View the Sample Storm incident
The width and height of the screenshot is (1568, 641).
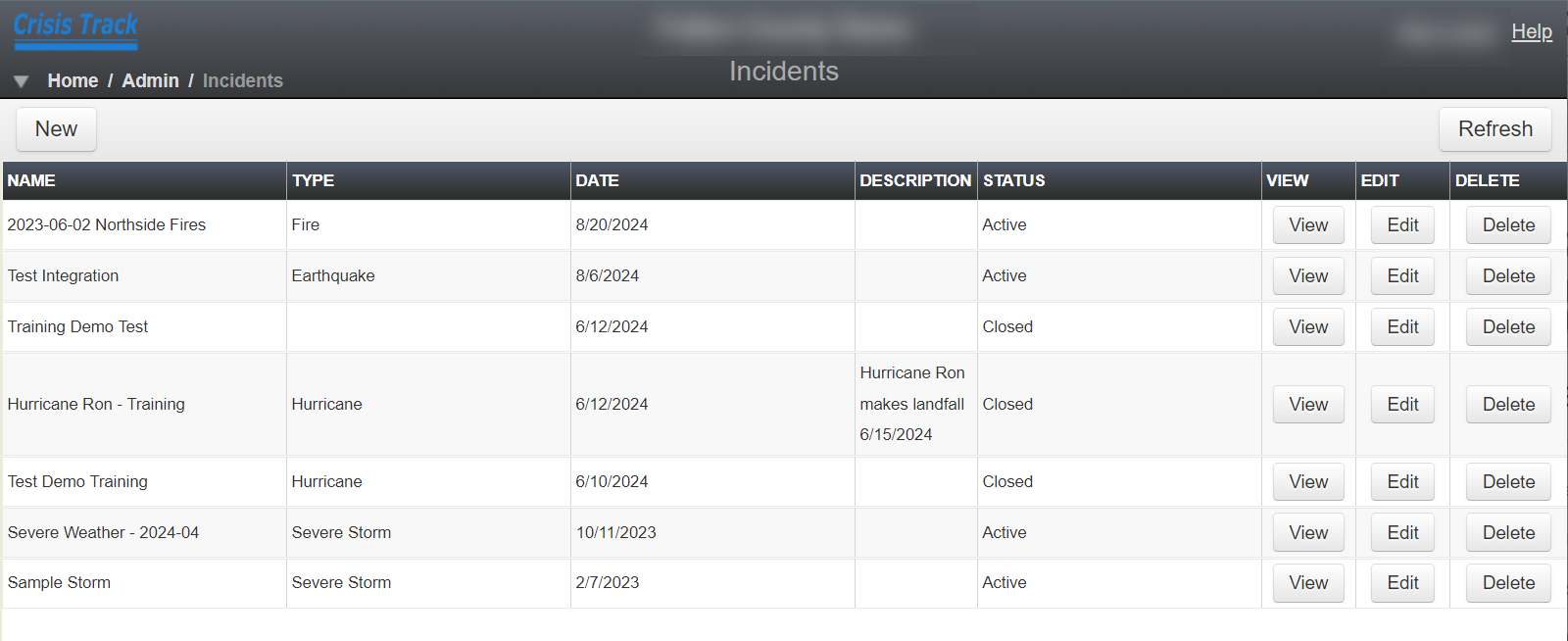click(x=1307, y=582)
